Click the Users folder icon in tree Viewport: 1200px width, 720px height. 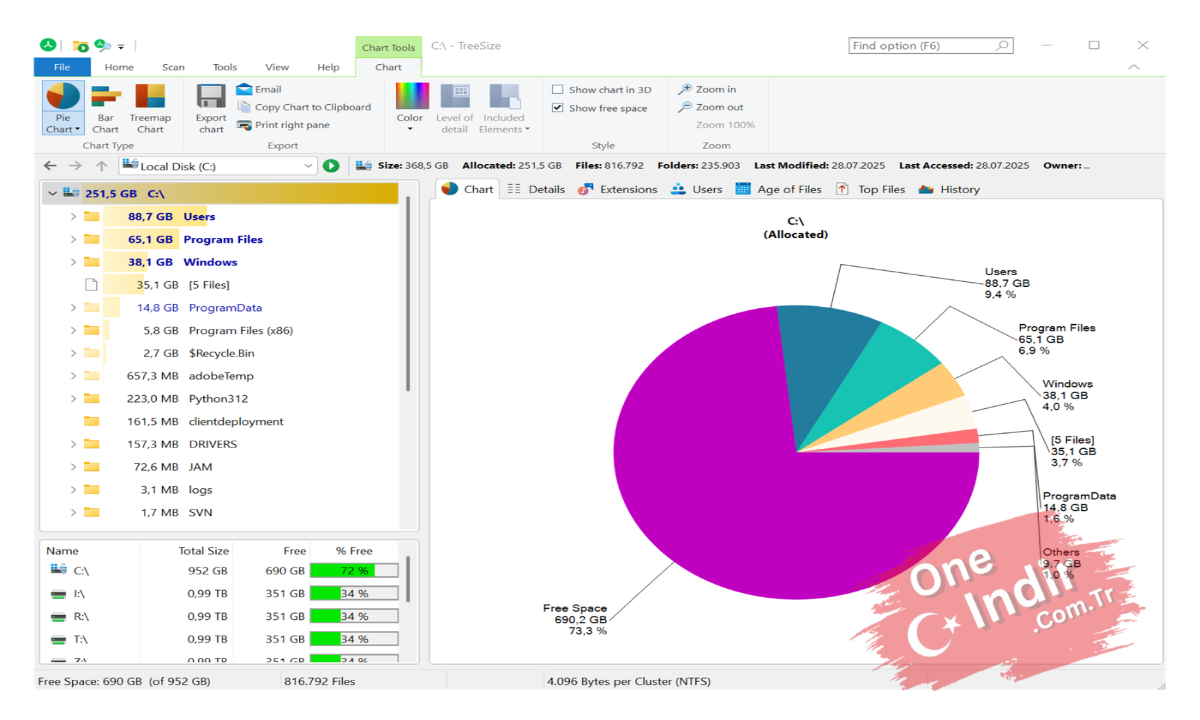(x=91, y=216)
